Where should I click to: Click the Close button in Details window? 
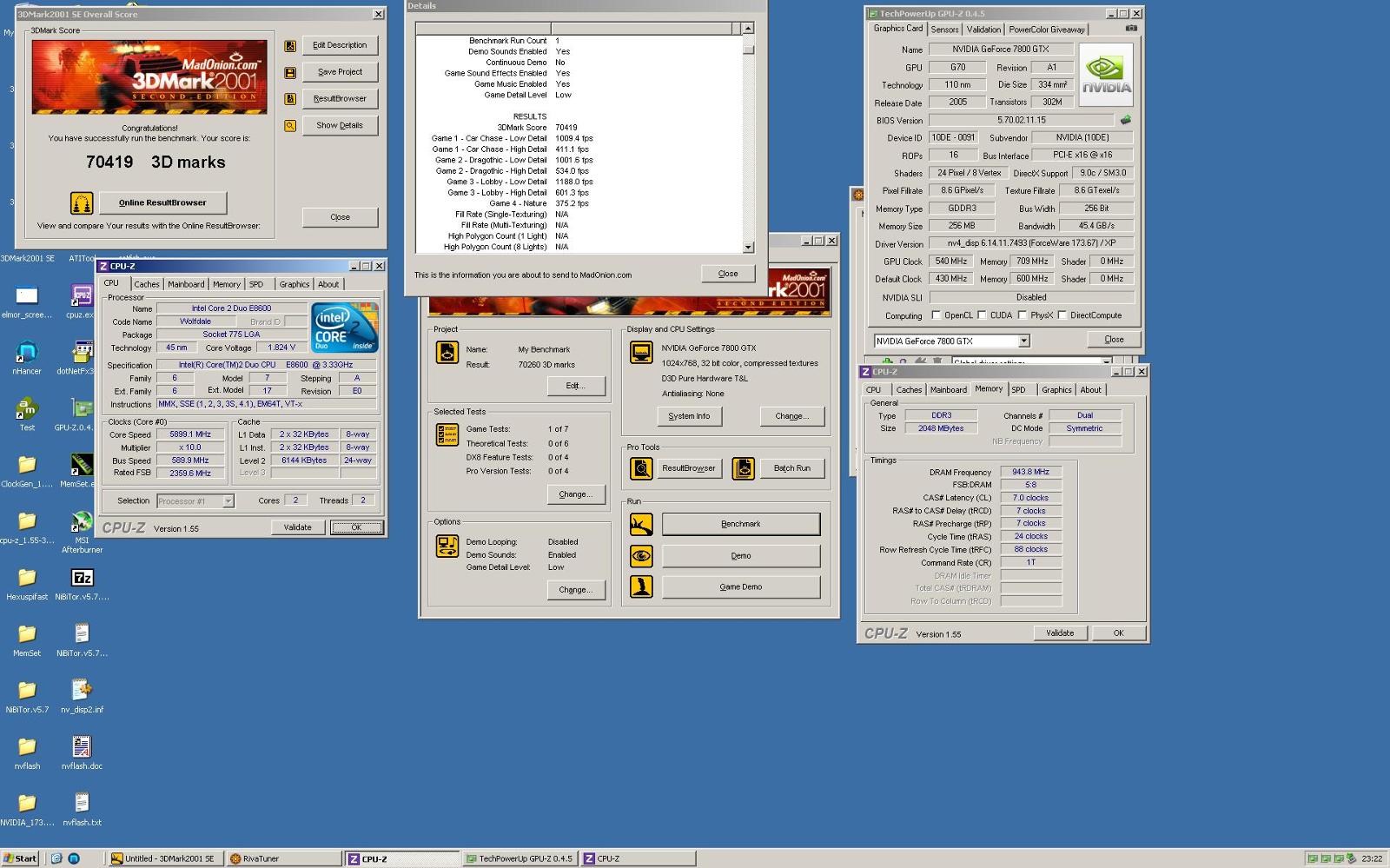click(728, 274)
